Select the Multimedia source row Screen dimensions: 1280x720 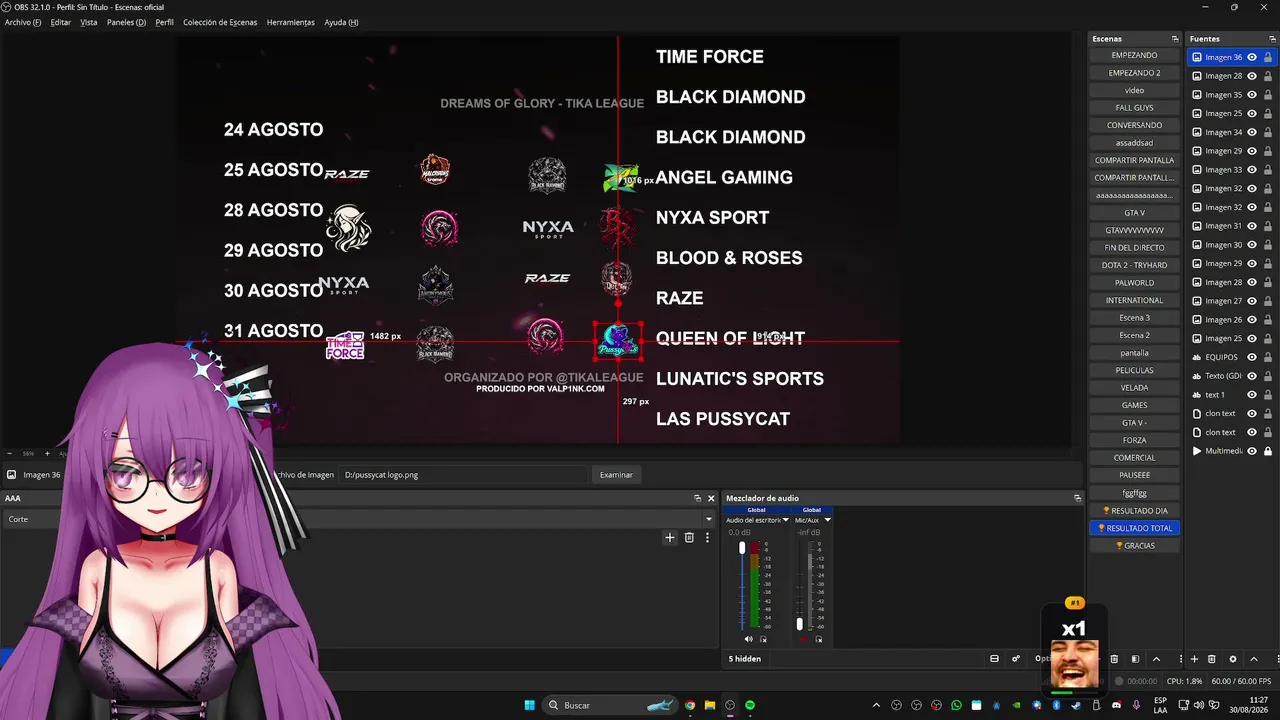[x=1231, y=451]
